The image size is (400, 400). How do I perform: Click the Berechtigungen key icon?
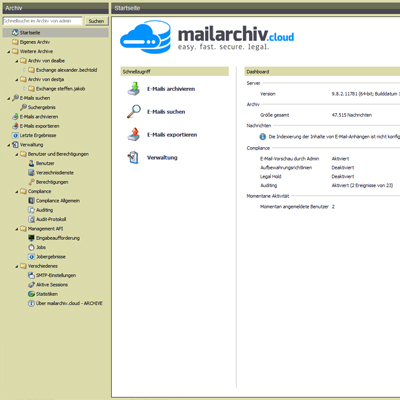pyautogui.click(x=31, y=182)
